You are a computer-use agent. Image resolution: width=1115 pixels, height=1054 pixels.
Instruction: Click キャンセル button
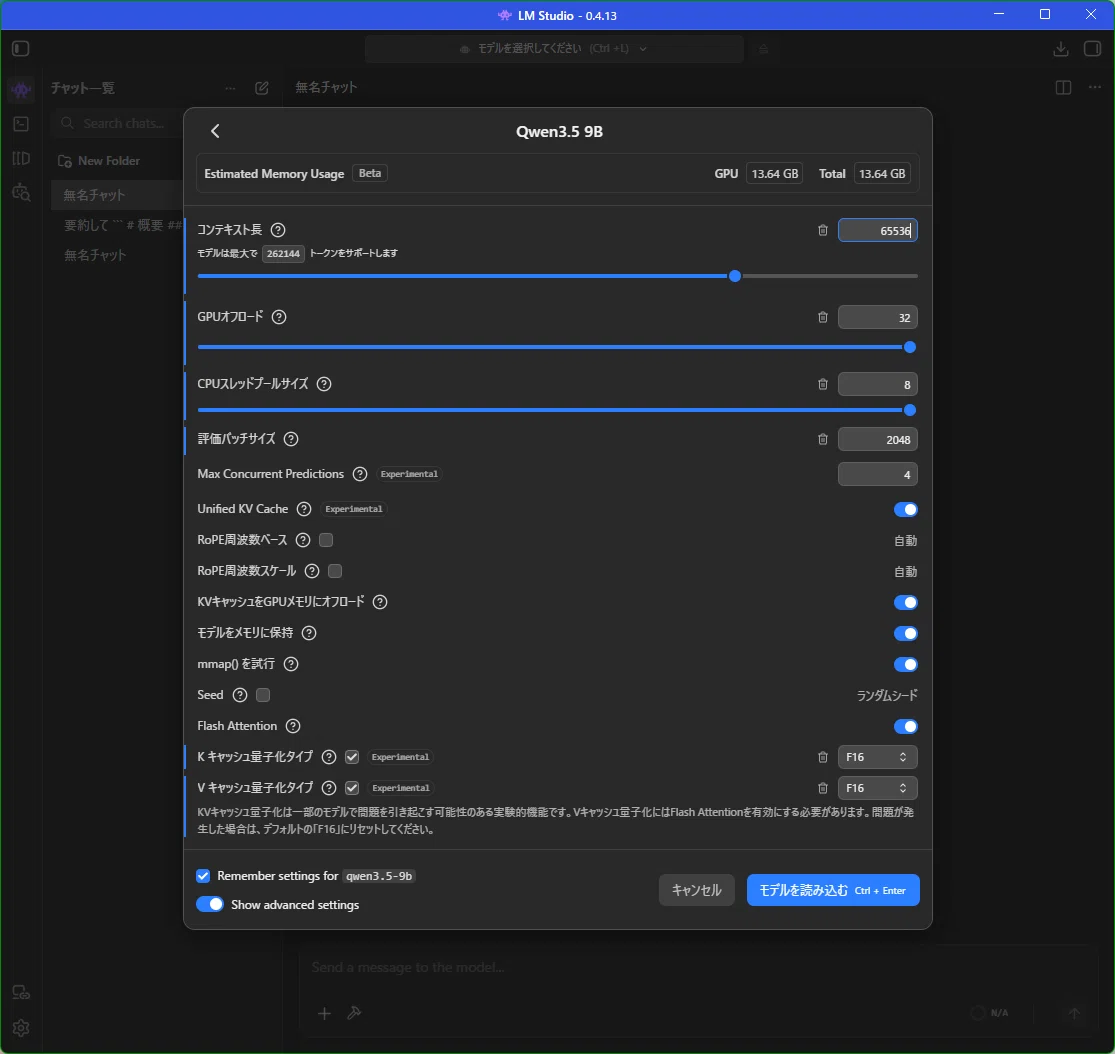coord(696,890)
